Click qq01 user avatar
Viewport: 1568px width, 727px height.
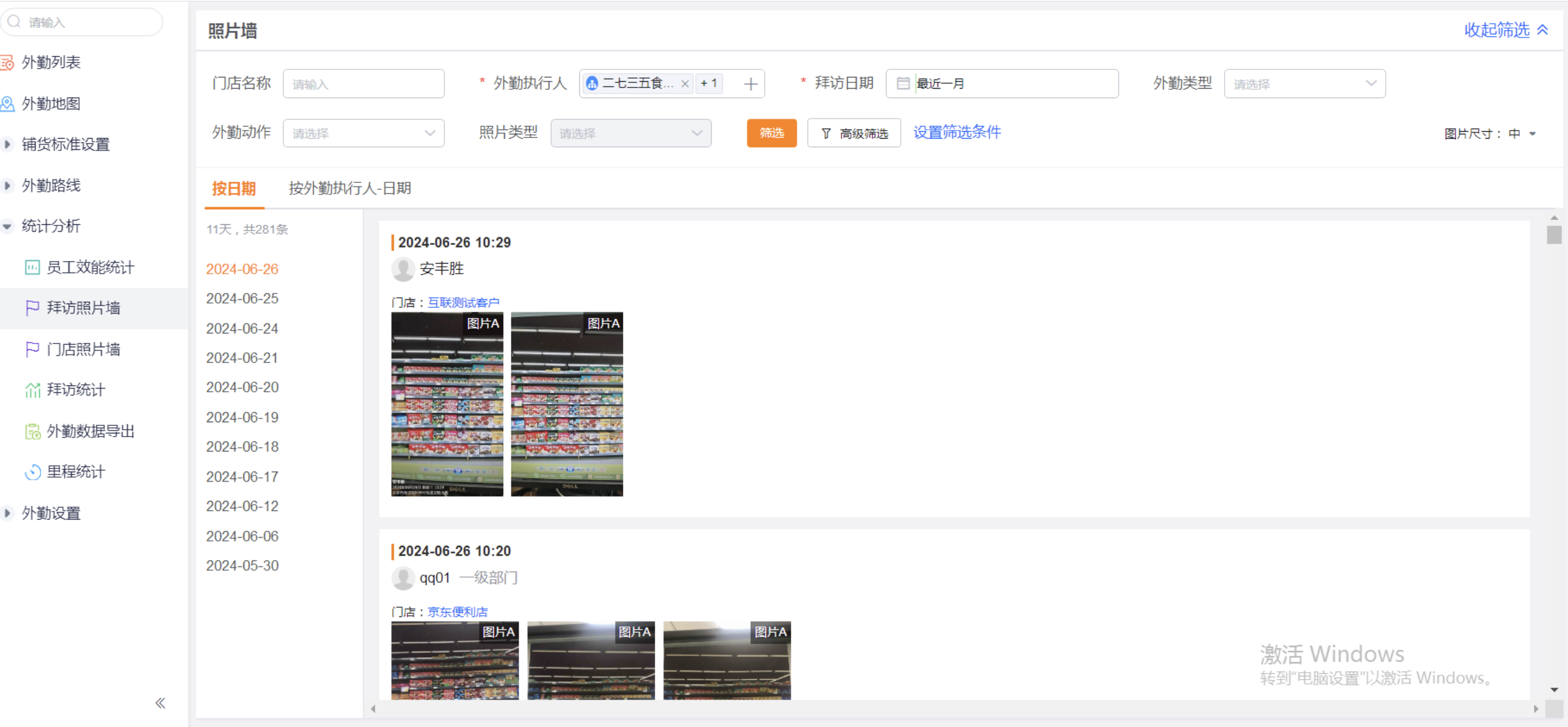403,578
